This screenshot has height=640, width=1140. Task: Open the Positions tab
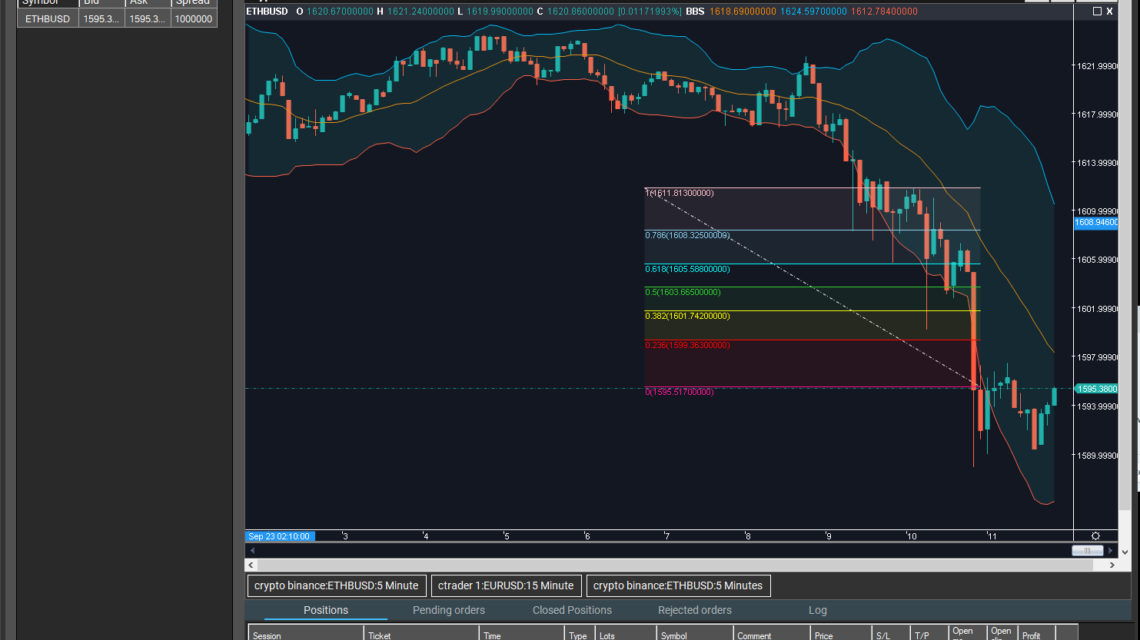pos(326,610)
